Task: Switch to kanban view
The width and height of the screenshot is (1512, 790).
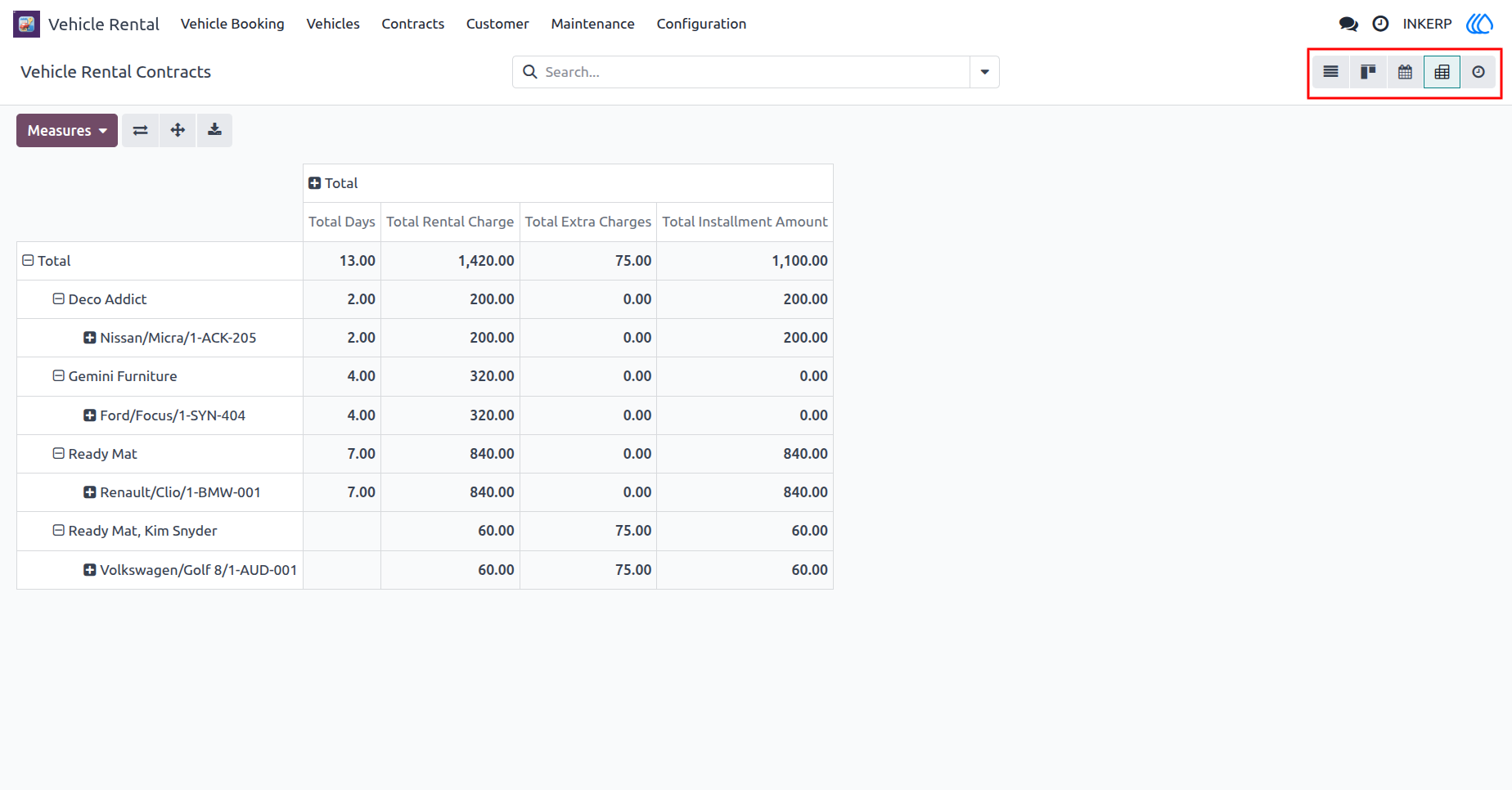Action: click(x=1368, y=72)
